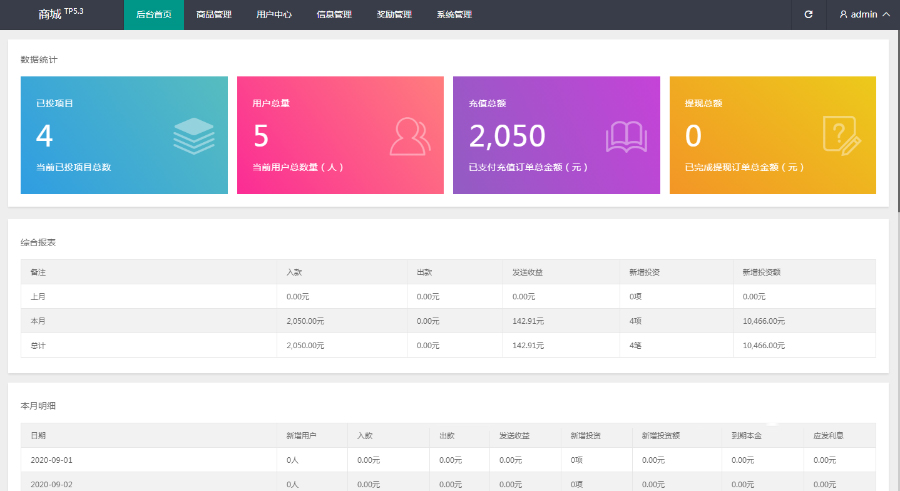Image resolution: width=900 pixels, height=491 pixels.
Task: Click the 新增投资额 column header in 综合报表
Action: 760,272
